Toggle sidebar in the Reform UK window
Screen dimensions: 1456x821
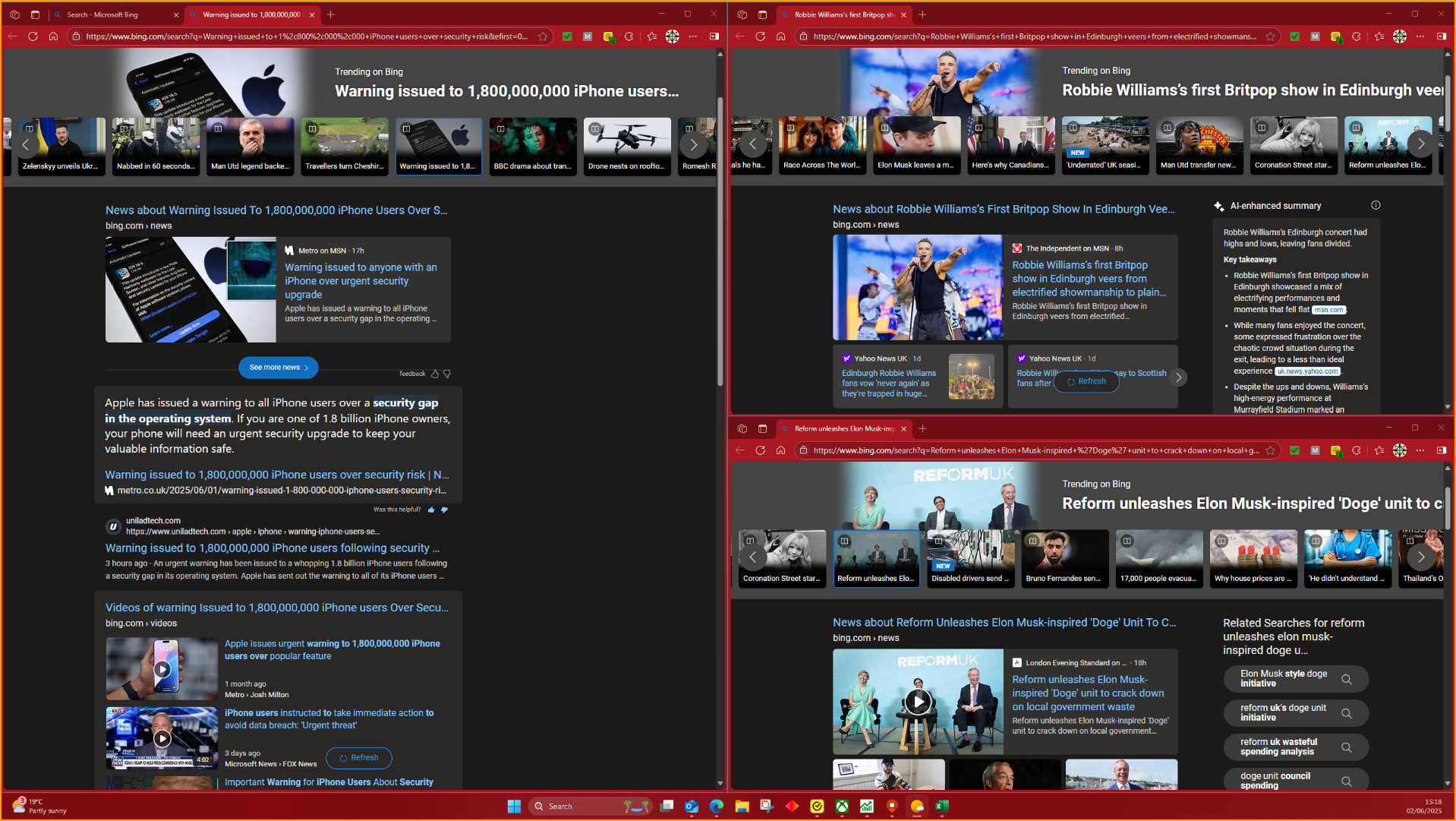(x=1442, y=450)
